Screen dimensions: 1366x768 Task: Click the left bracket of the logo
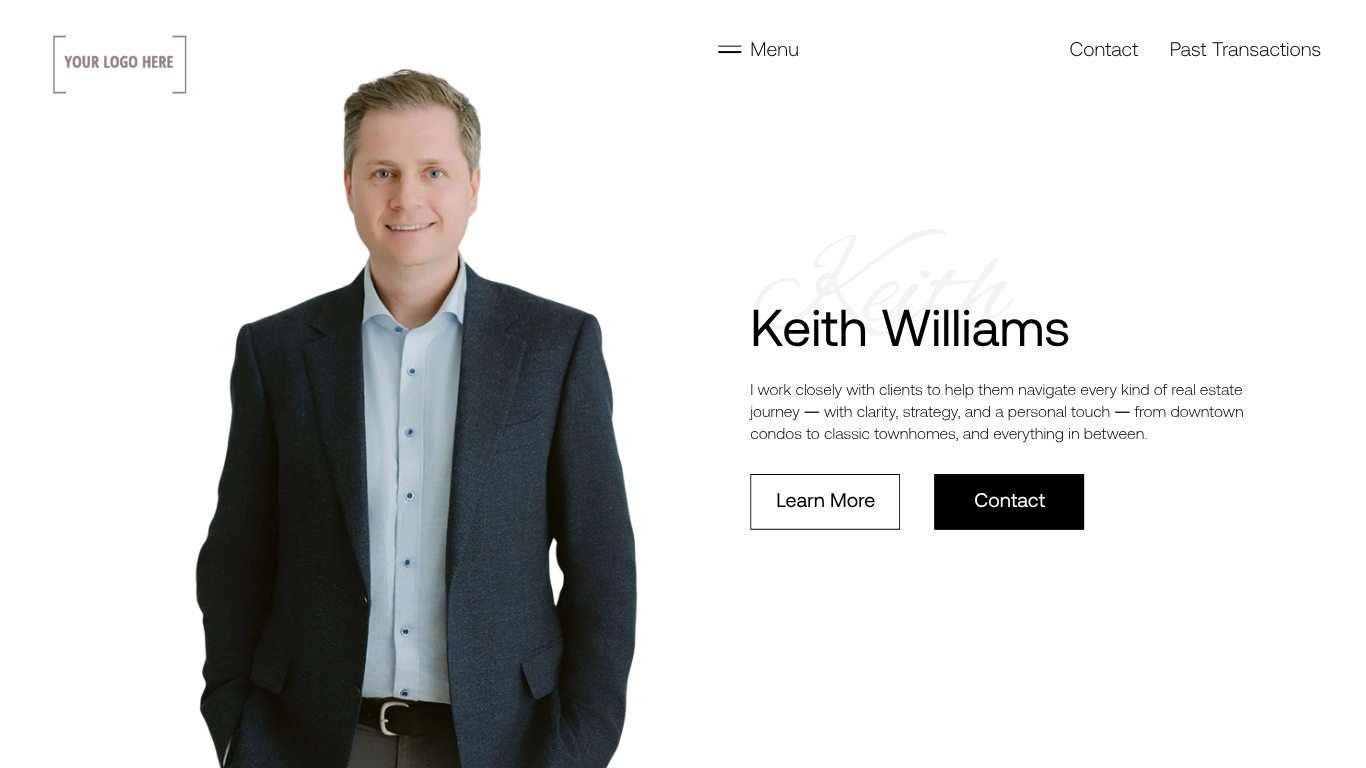click(x=59, y=64)
